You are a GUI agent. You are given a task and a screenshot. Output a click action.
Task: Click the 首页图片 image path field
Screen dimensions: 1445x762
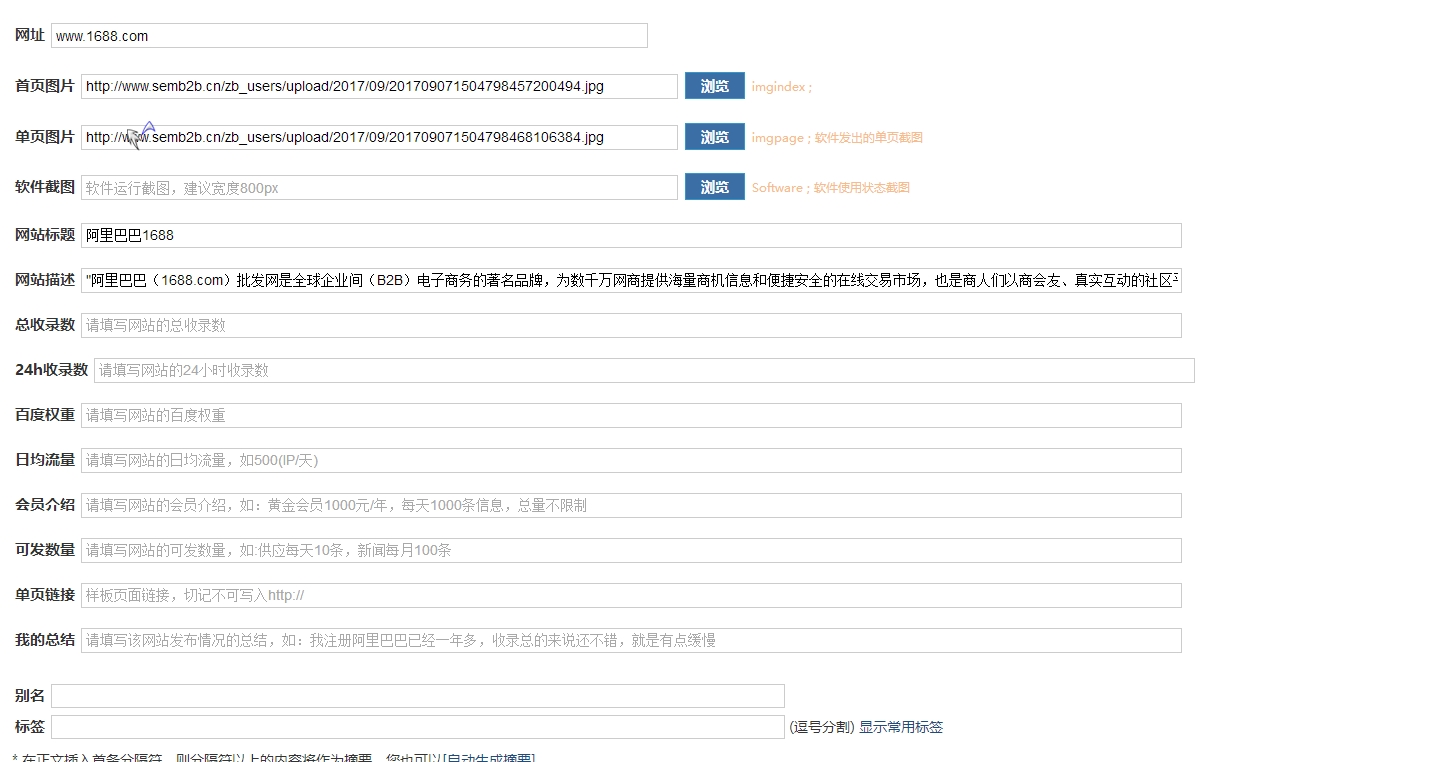[x=379, y=87]
